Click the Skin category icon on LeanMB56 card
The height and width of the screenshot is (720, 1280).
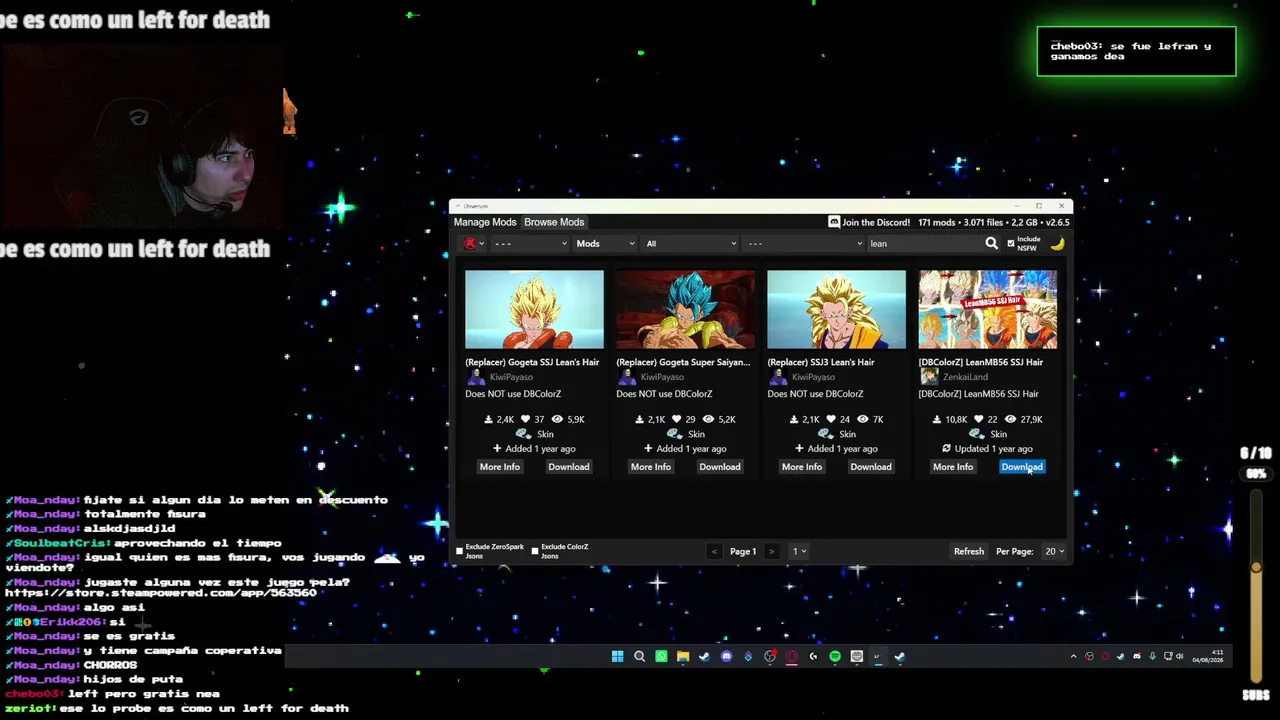tap(976, 434)
